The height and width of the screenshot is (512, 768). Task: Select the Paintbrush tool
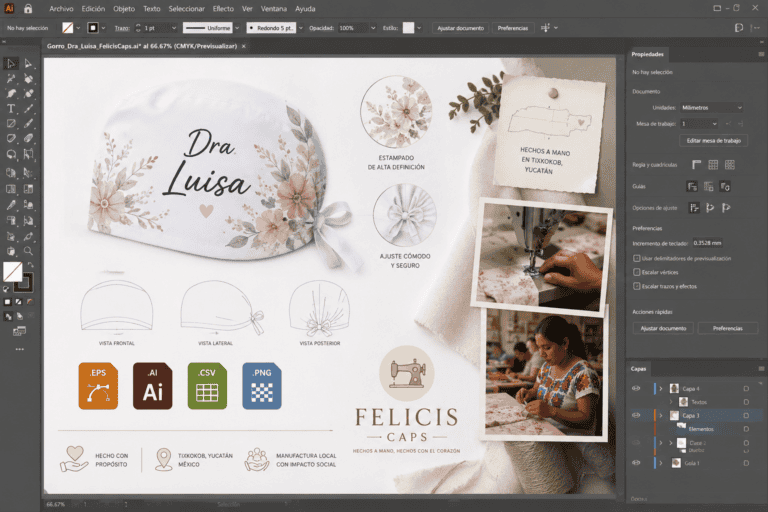[x=28, y=124]
